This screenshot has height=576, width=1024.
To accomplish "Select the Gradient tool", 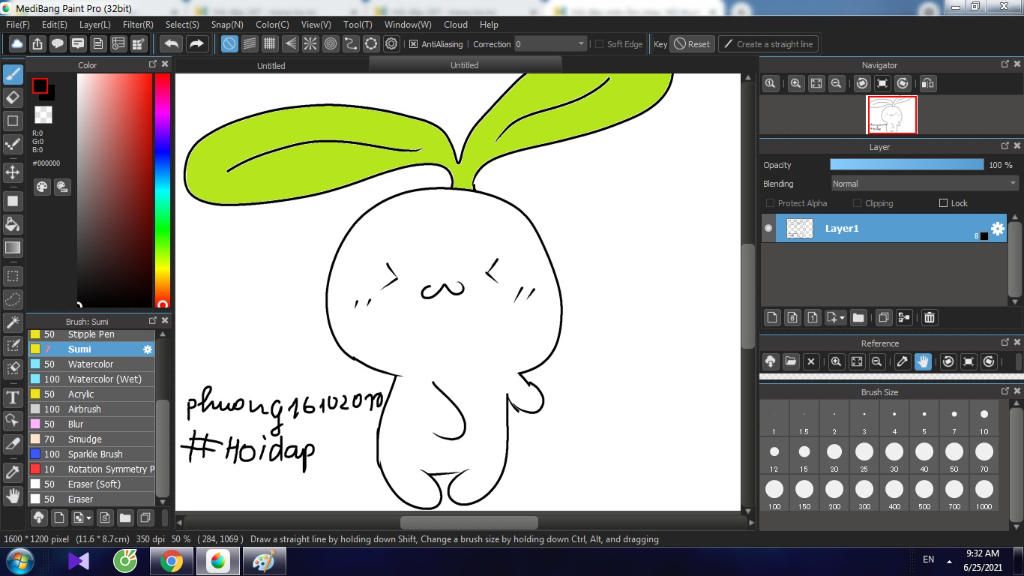I will pyautogui.click(x=12, y=248).
